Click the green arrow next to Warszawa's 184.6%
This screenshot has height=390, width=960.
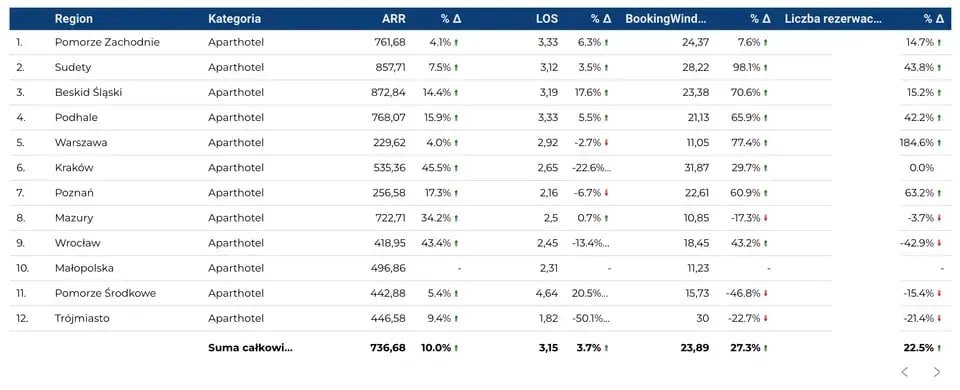click(x=939, y=143)
